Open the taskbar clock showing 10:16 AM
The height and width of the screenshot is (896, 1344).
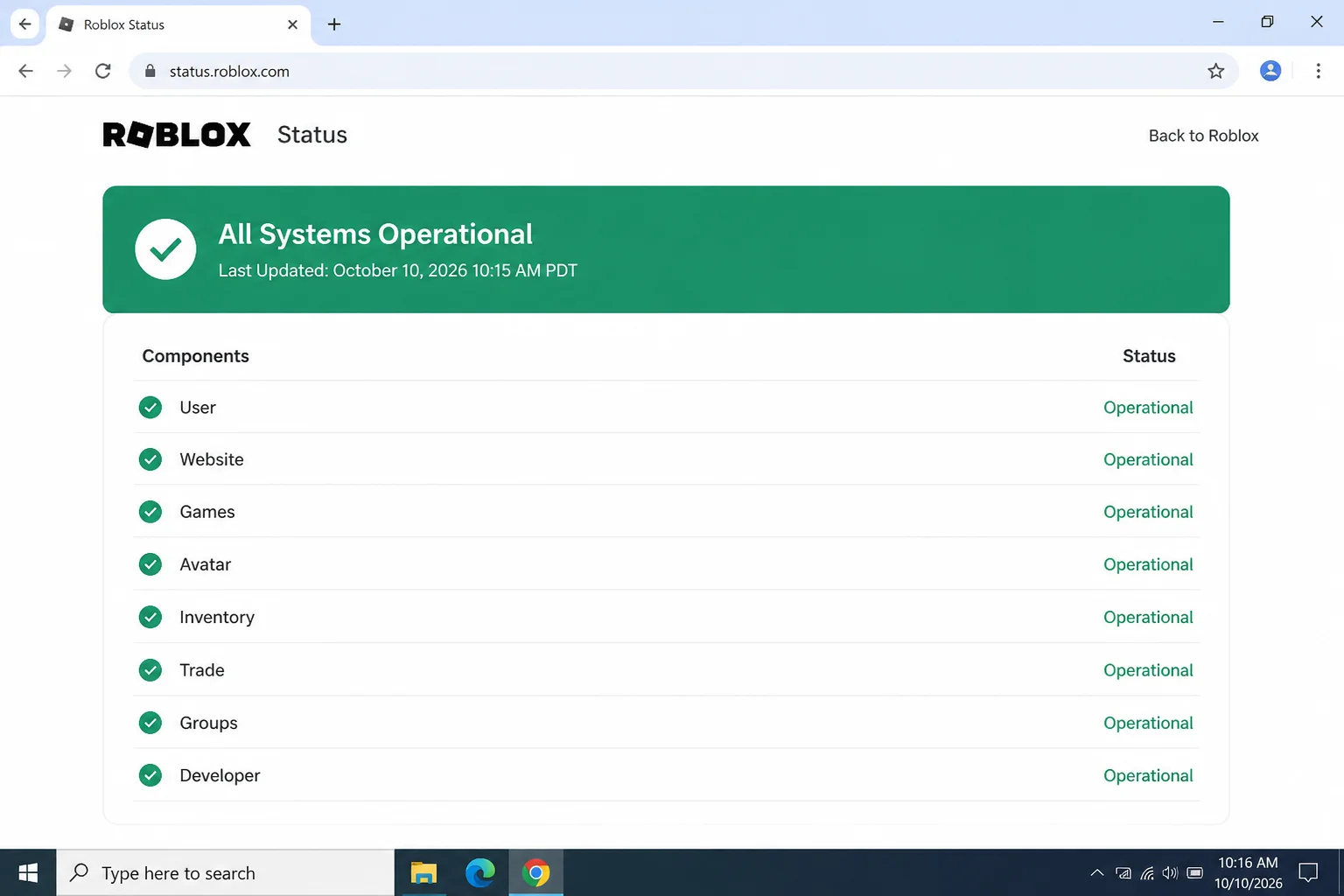point(1248,872)
